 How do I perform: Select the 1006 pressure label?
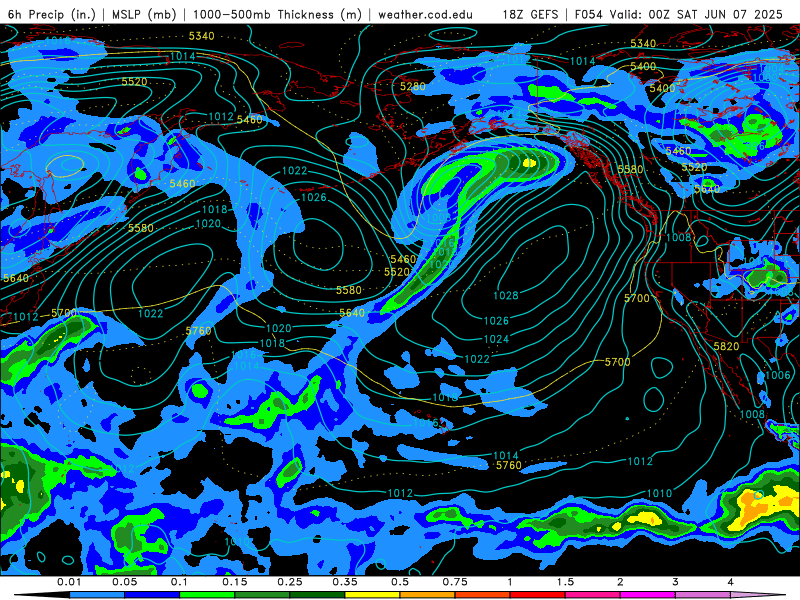pyautogui.click(x=778, y=376)
